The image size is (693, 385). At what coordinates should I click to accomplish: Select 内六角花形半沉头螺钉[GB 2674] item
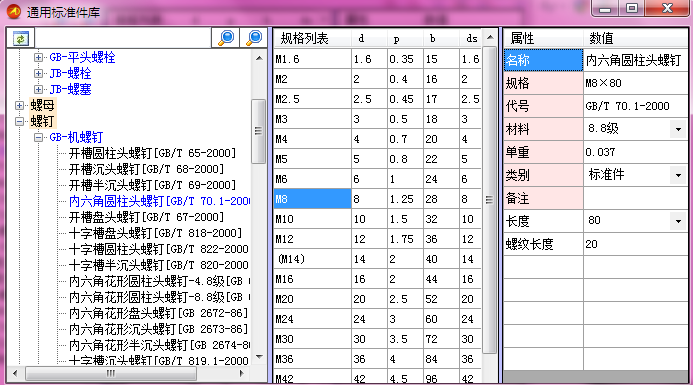coord(159,345)
